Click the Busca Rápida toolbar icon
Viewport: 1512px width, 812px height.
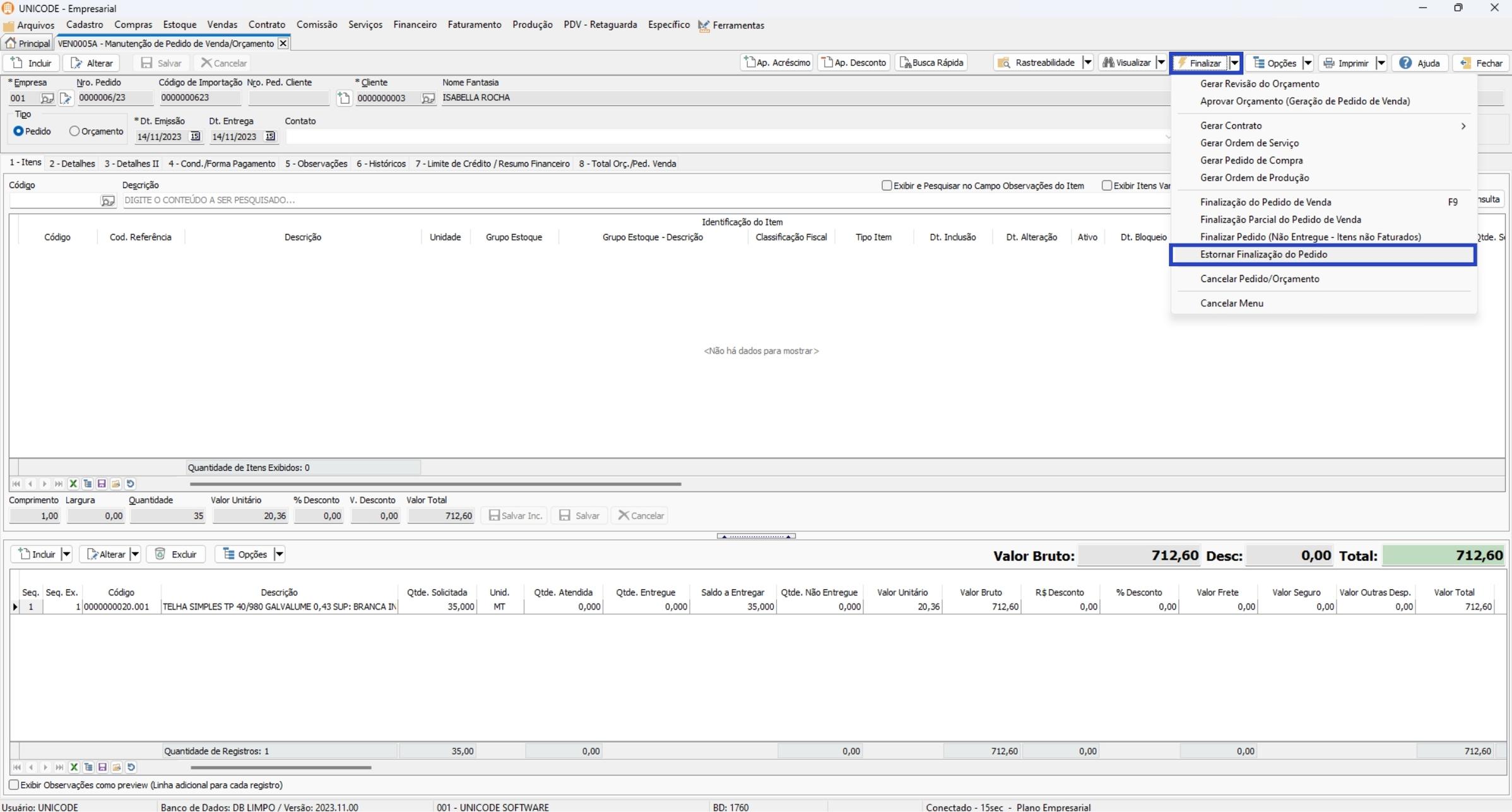pyautogui.click(x=906, y=63)
